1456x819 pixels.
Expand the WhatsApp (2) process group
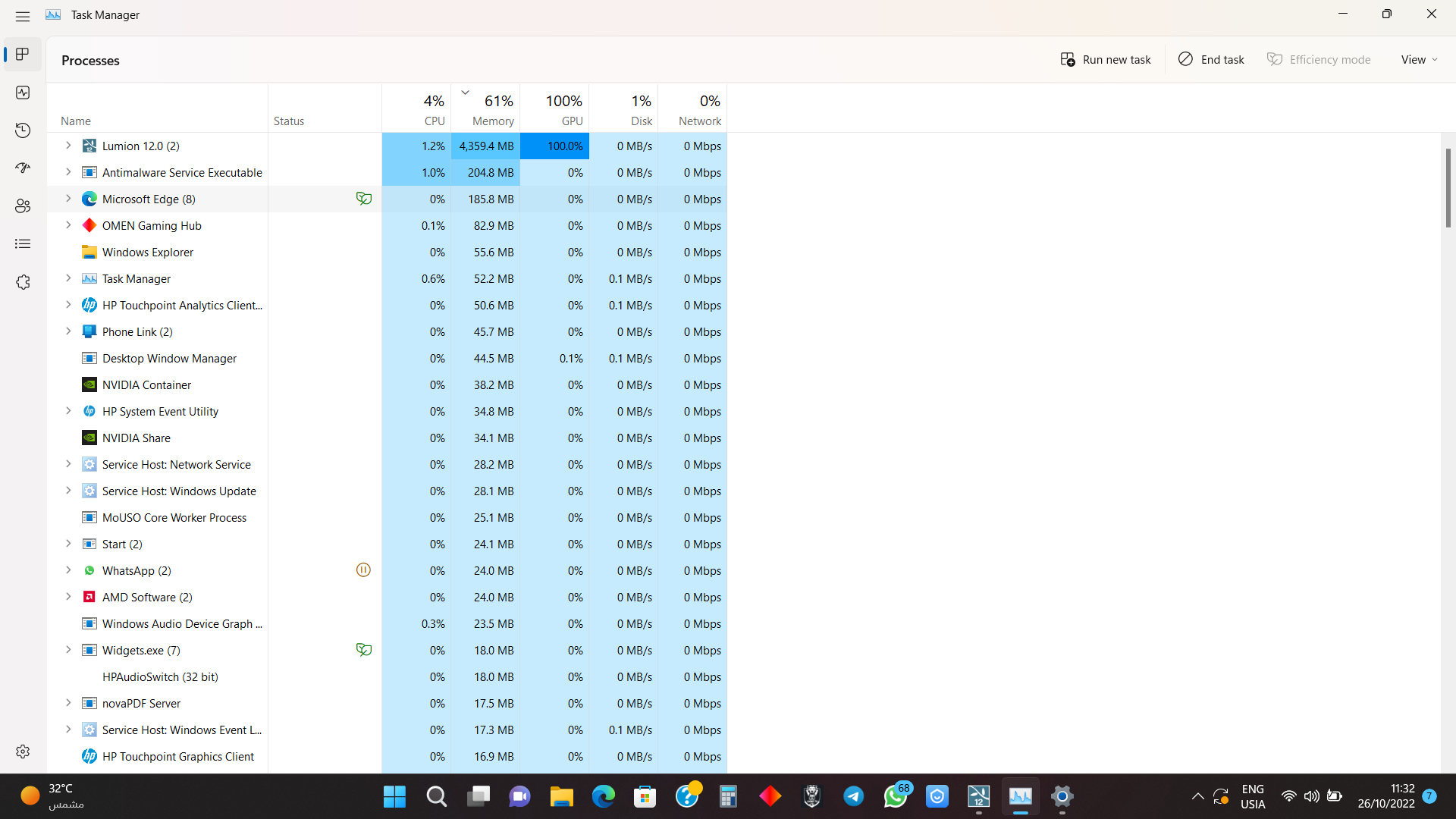point(68,570)
